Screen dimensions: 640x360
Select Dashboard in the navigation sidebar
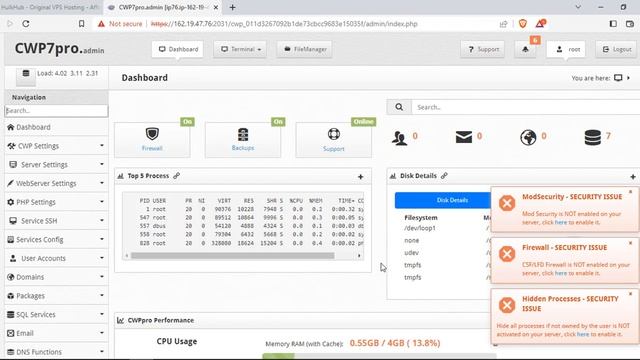click(x=56, y=127)
